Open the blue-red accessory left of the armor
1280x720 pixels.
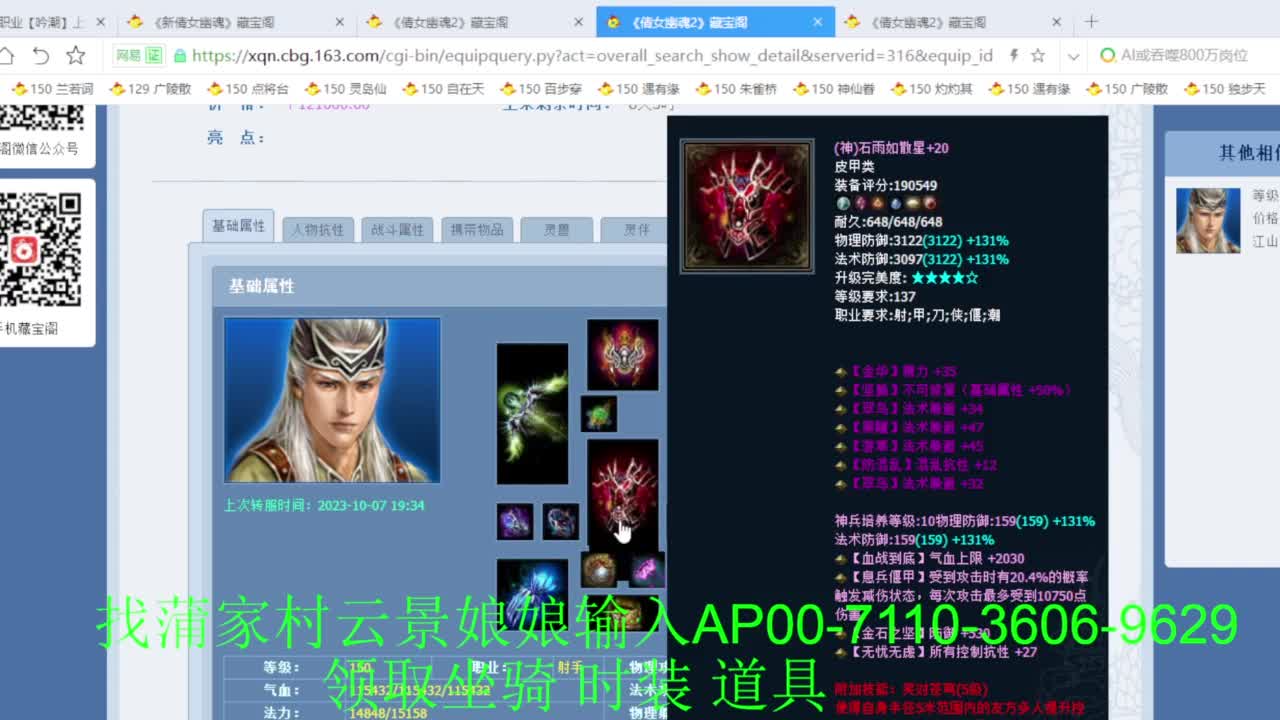(x=560, y=521)
